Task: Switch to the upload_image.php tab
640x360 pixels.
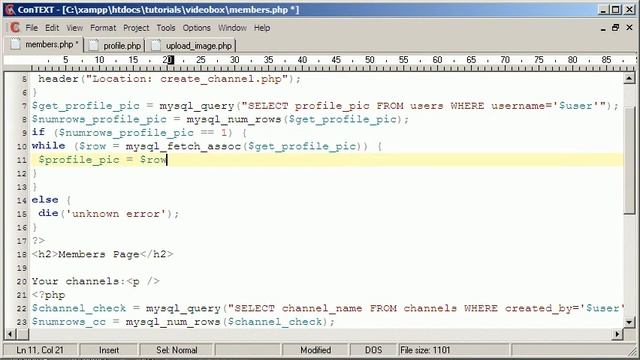Action: [x=191, y=45]
